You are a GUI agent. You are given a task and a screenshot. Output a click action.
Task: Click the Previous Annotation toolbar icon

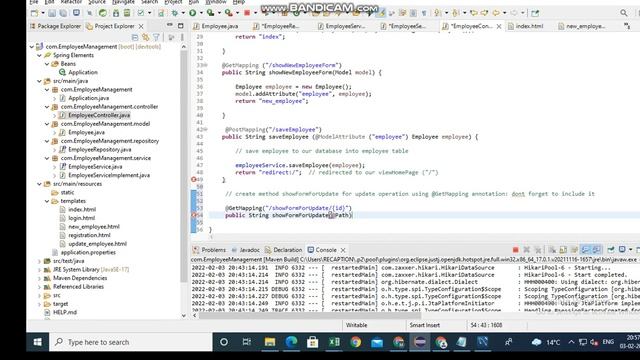pyautogui.click(x=456, y=13)
